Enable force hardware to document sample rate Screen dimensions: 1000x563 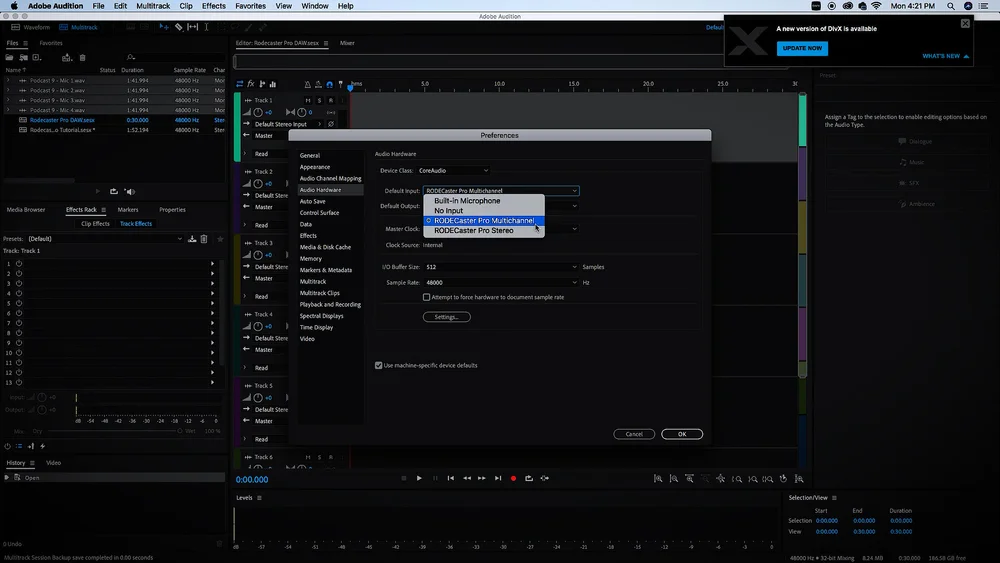click(x=427, y=297)
